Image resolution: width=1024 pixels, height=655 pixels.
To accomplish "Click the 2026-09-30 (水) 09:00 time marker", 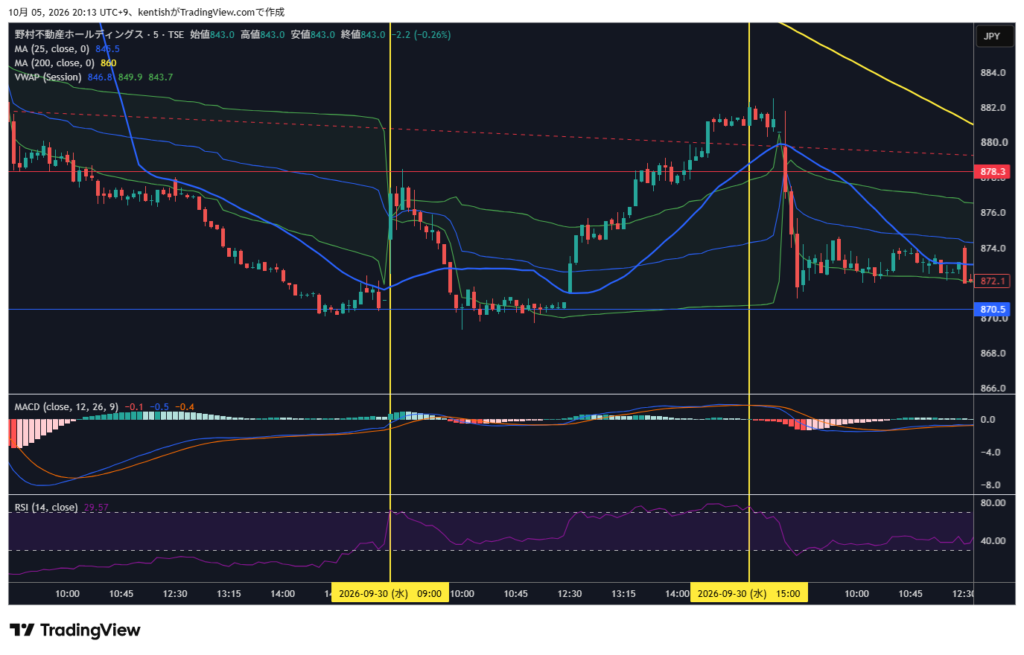I will point(390,594).
